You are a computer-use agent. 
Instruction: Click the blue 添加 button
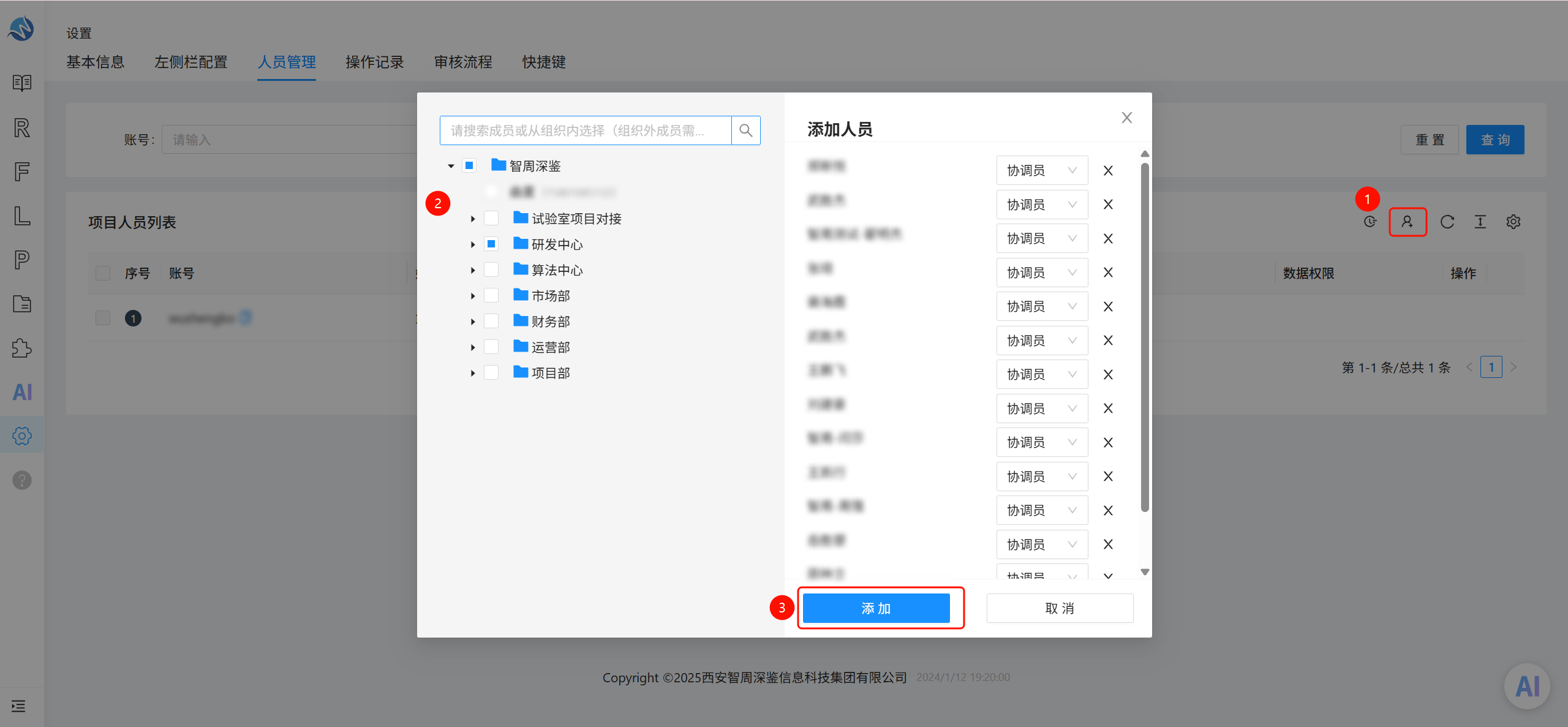[x=876, y=608]
